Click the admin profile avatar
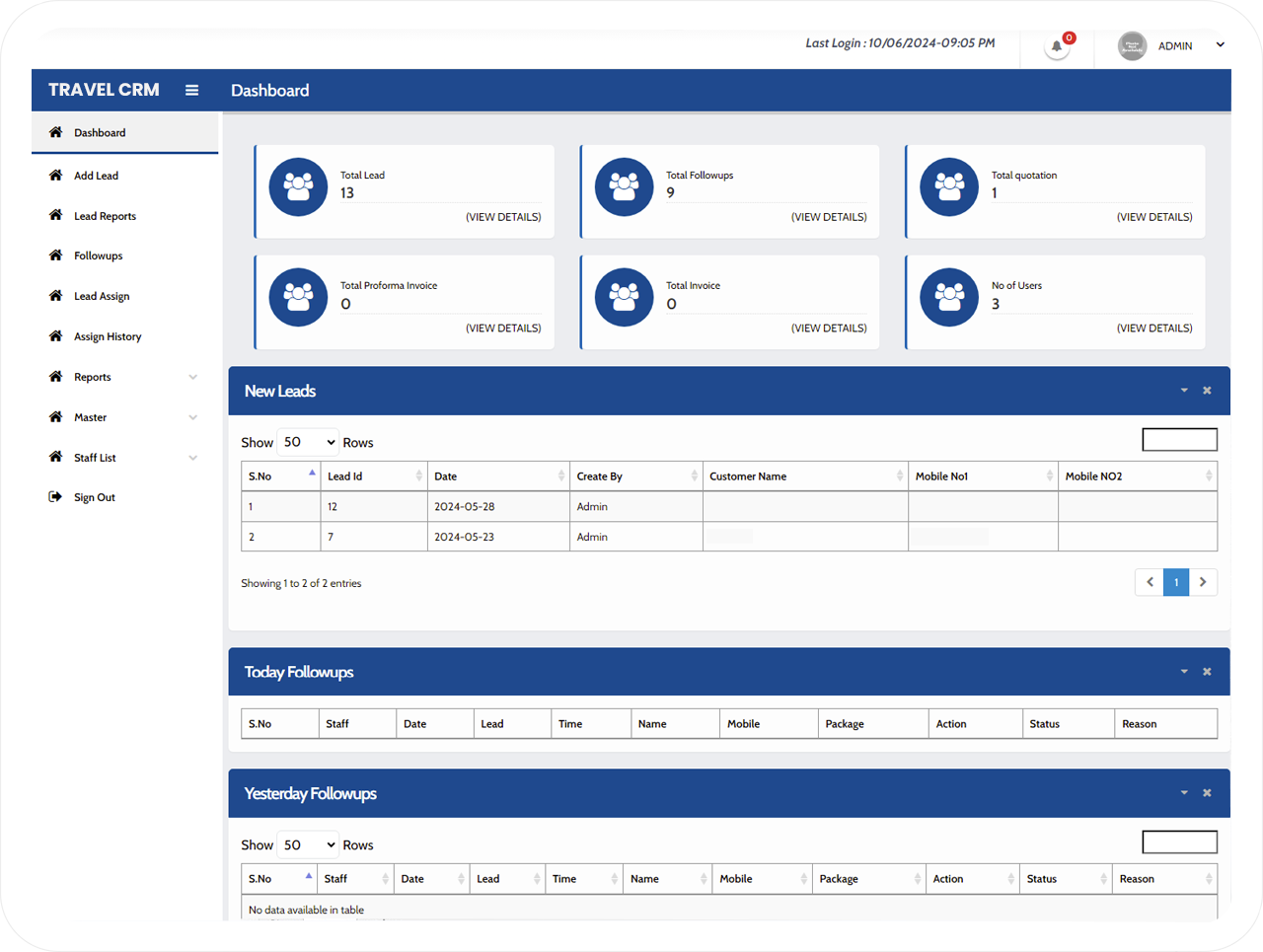 (x=1132, y=45)
